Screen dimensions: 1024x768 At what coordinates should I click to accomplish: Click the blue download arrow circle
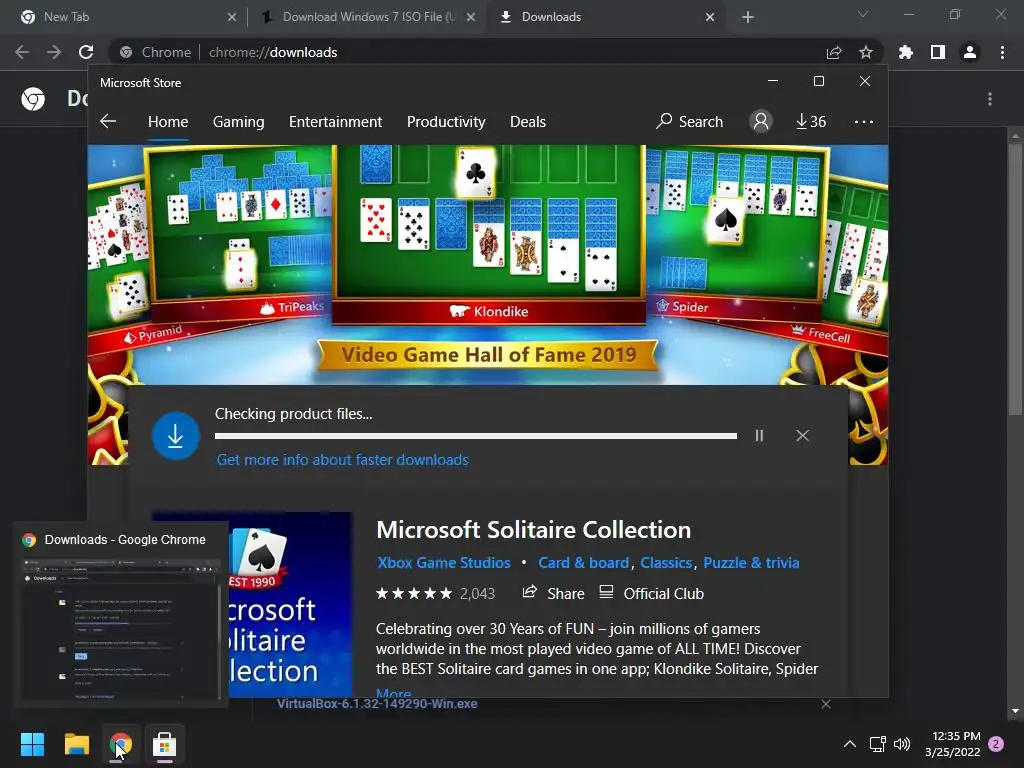point(176,436)
